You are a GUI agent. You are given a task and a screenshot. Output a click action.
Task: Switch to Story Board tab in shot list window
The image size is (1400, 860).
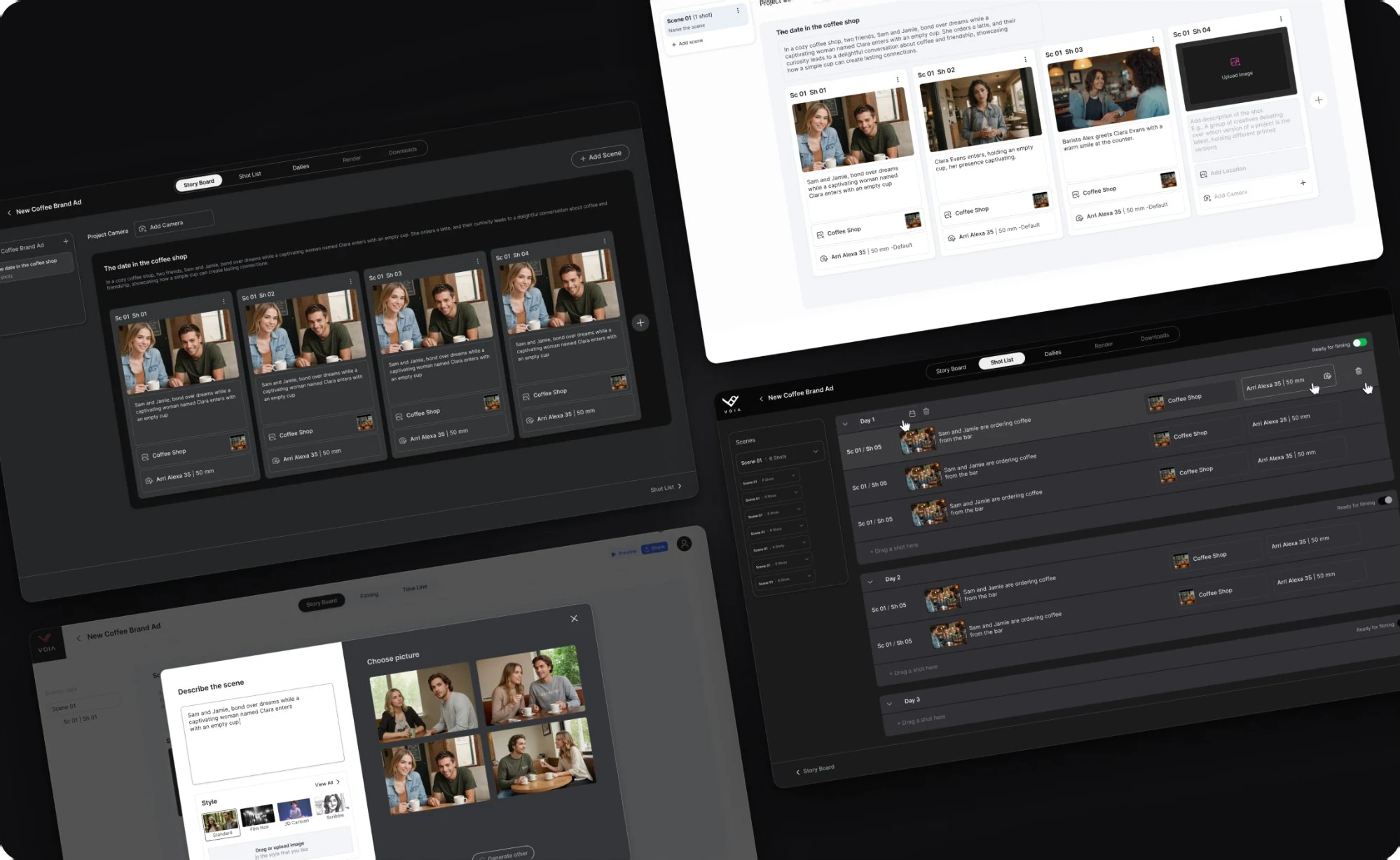coord(951,369)
